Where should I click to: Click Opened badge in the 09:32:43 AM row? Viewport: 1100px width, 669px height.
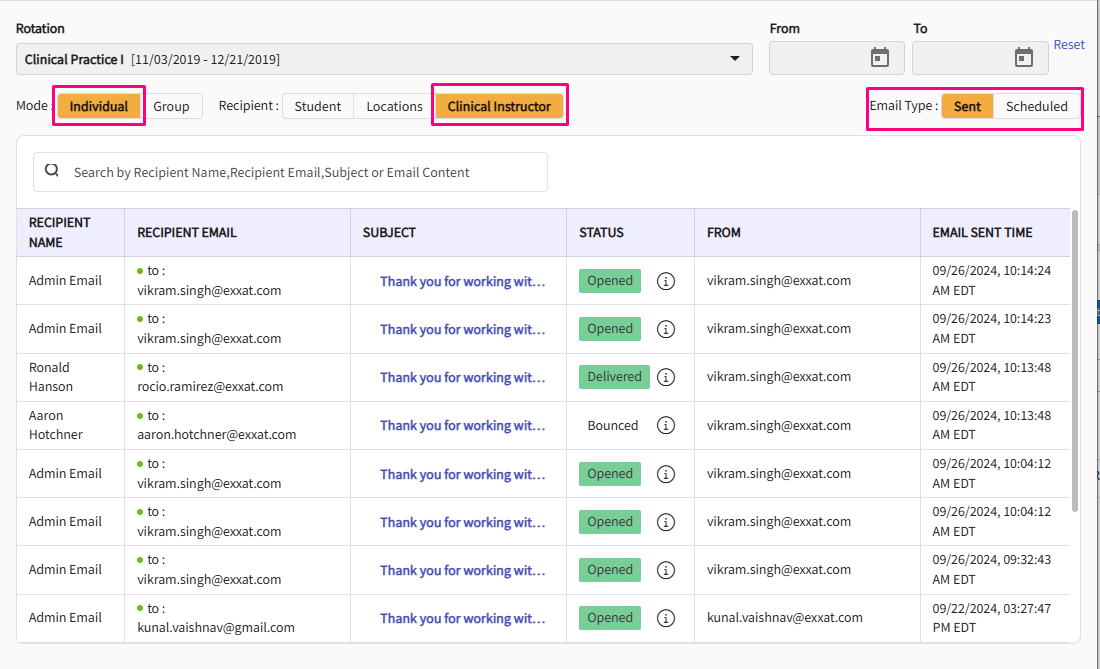pos(610,569)
